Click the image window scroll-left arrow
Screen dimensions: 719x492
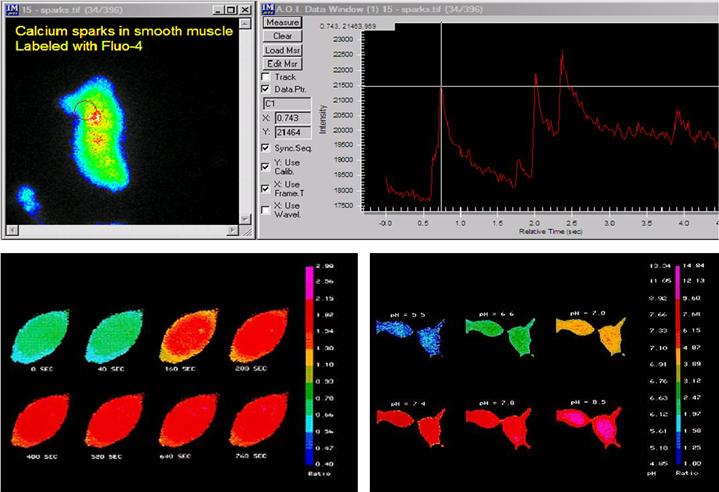pos(8,231)
